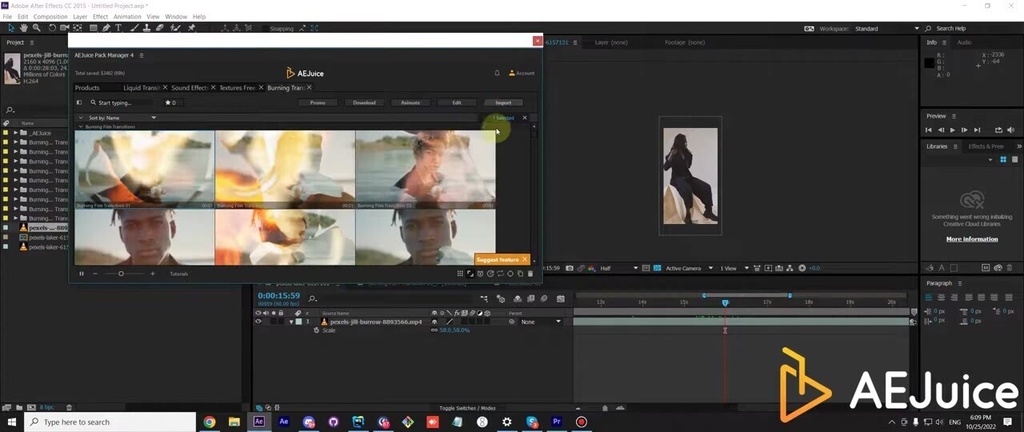Select the Brush tool
Viewport: 1024px width, 432px height.
click(x=135, y=28)
